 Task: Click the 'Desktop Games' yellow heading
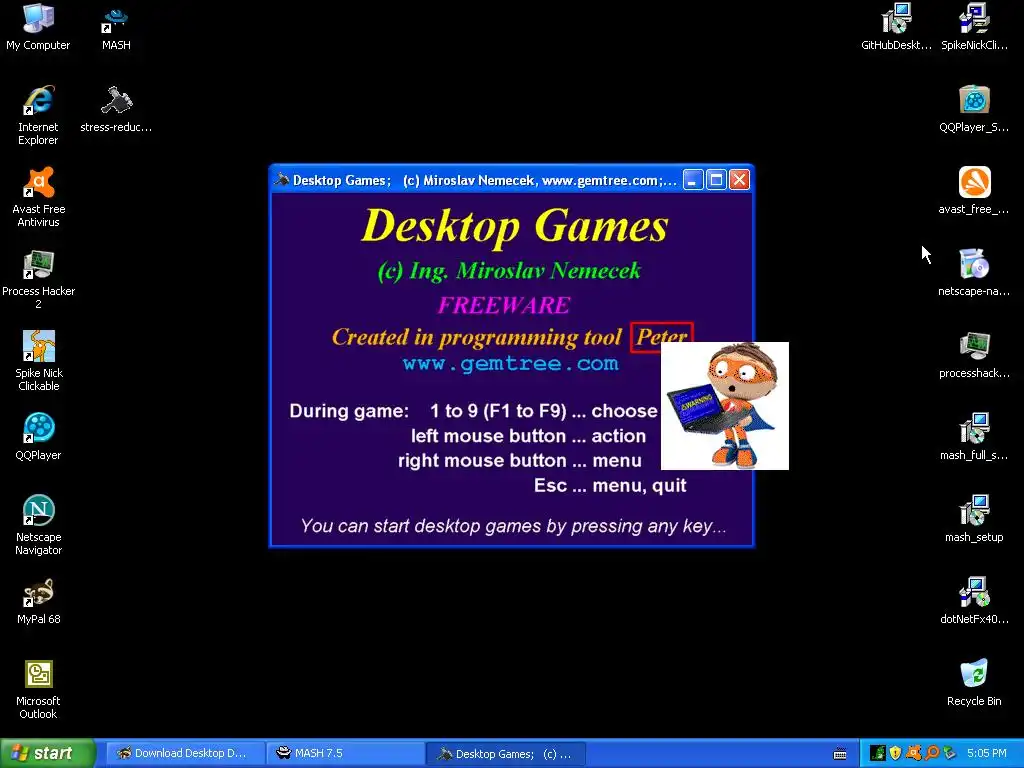(515, 227)
